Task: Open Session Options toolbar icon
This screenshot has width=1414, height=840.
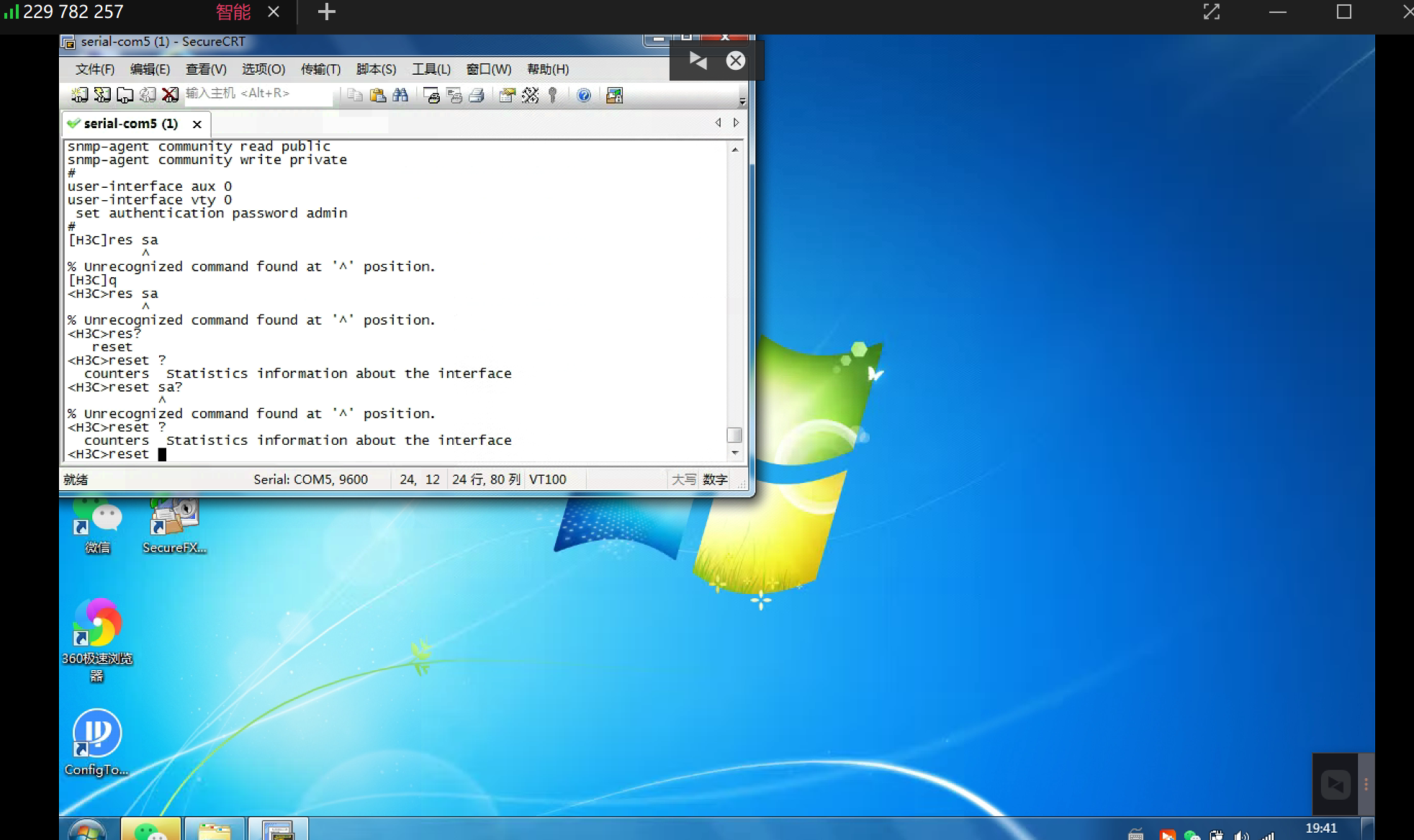Action: tap(507, 95)
